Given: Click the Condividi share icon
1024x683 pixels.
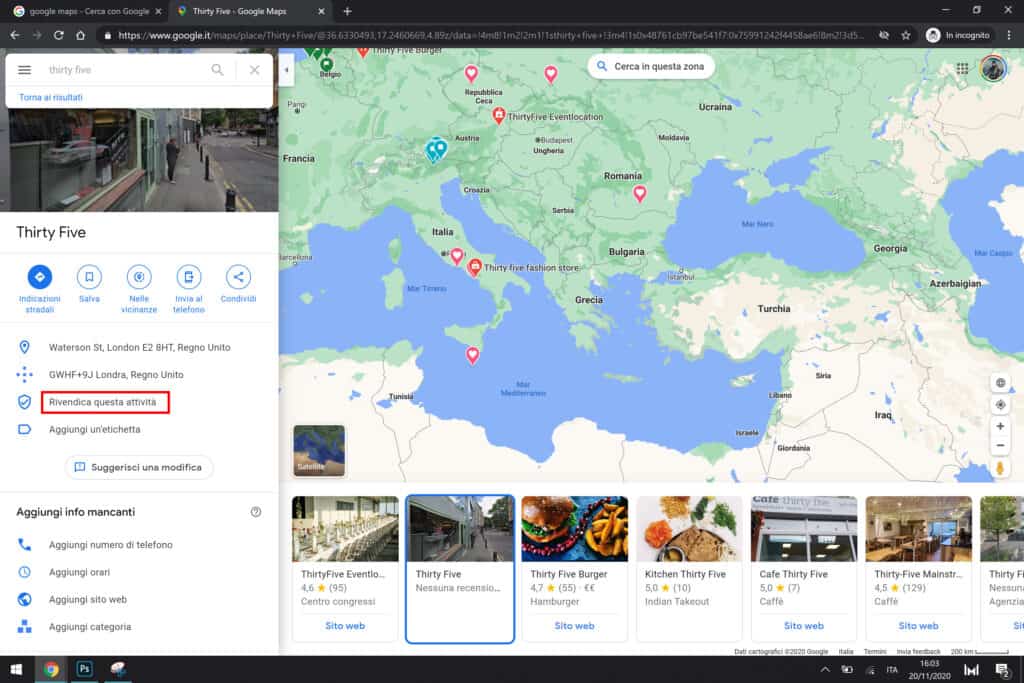Looking at the screenshot, I should 238,277.
